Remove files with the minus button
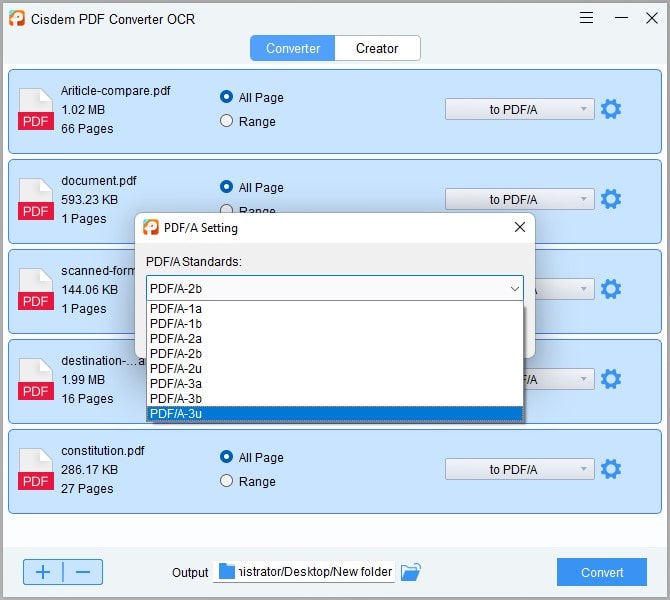The height and width of the screenshot is (600, 670). [83, 572]
